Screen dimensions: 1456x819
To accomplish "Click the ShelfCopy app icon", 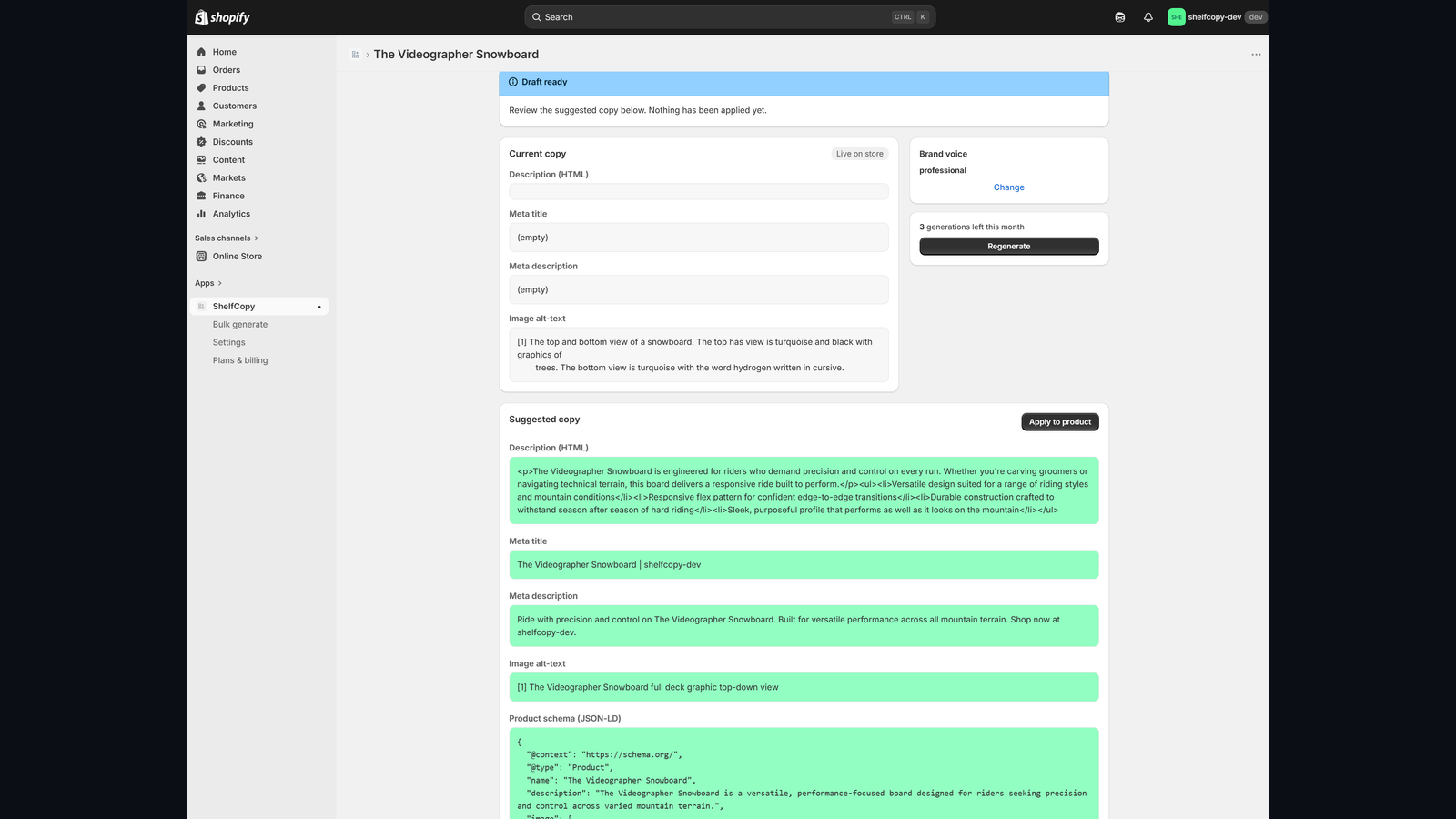I will 201,307.
